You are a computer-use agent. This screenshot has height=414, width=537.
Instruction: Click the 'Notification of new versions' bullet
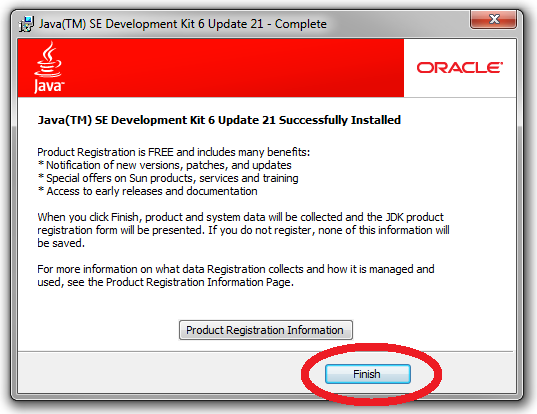tap(165, 165)
